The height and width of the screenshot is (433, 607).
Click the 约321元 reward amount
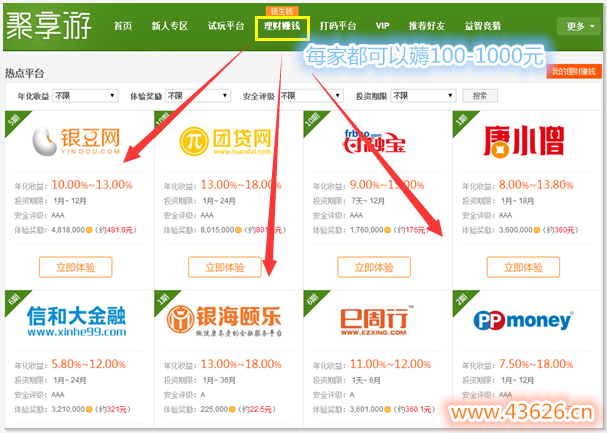[x=113, y=409]
